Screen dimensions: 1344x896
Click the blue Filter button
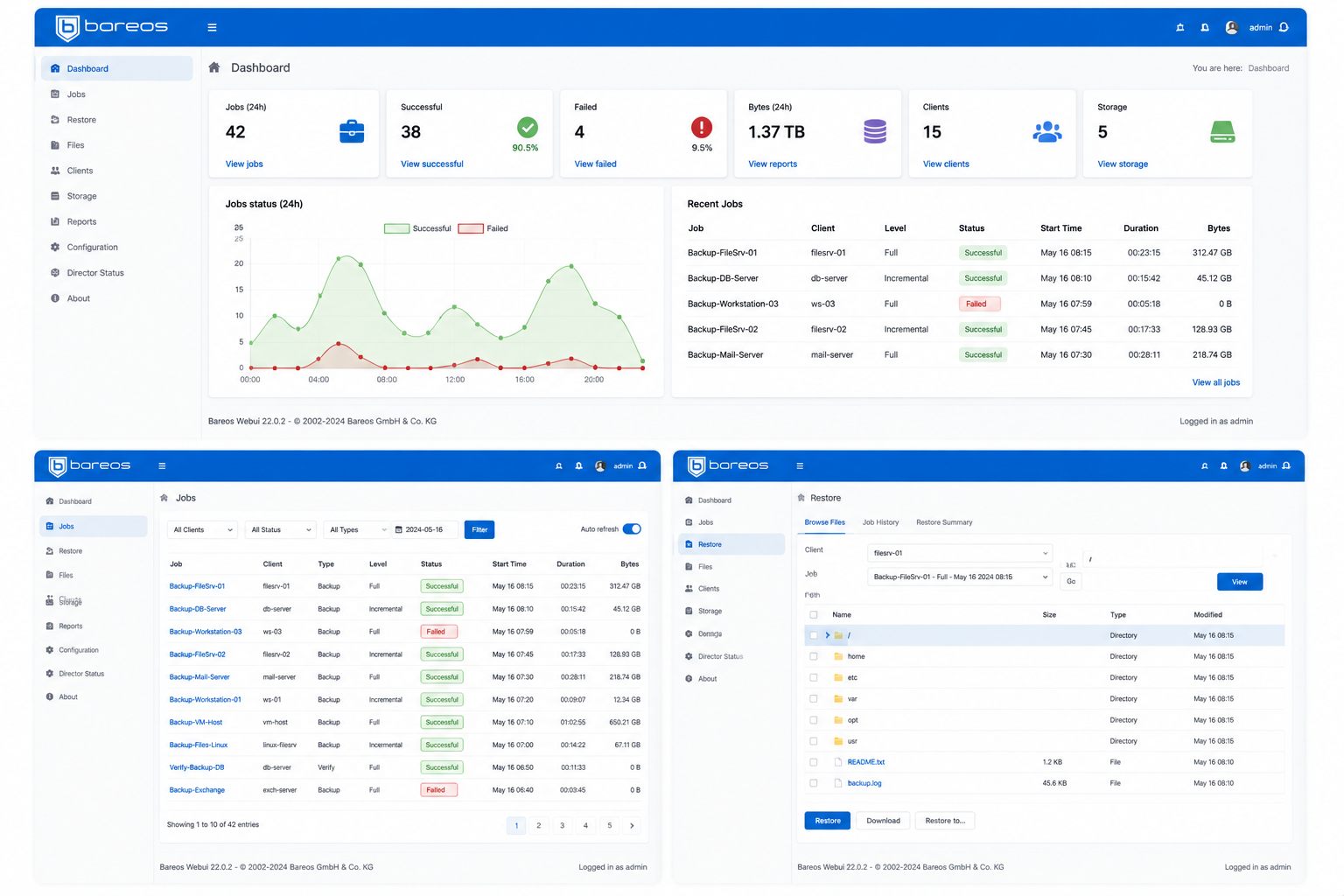coord(479,529)
